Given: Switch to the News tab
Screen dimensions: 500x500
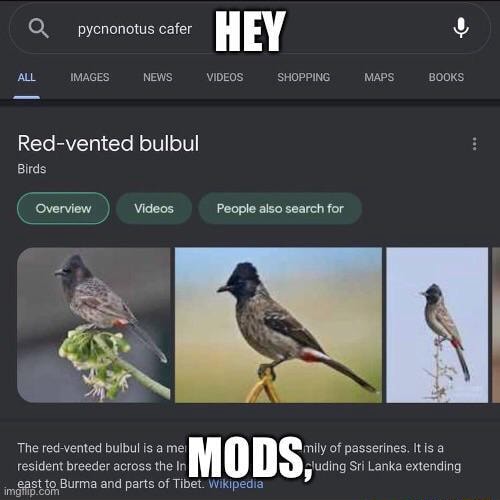Looking at the screenshot, I should click(158, 77).
